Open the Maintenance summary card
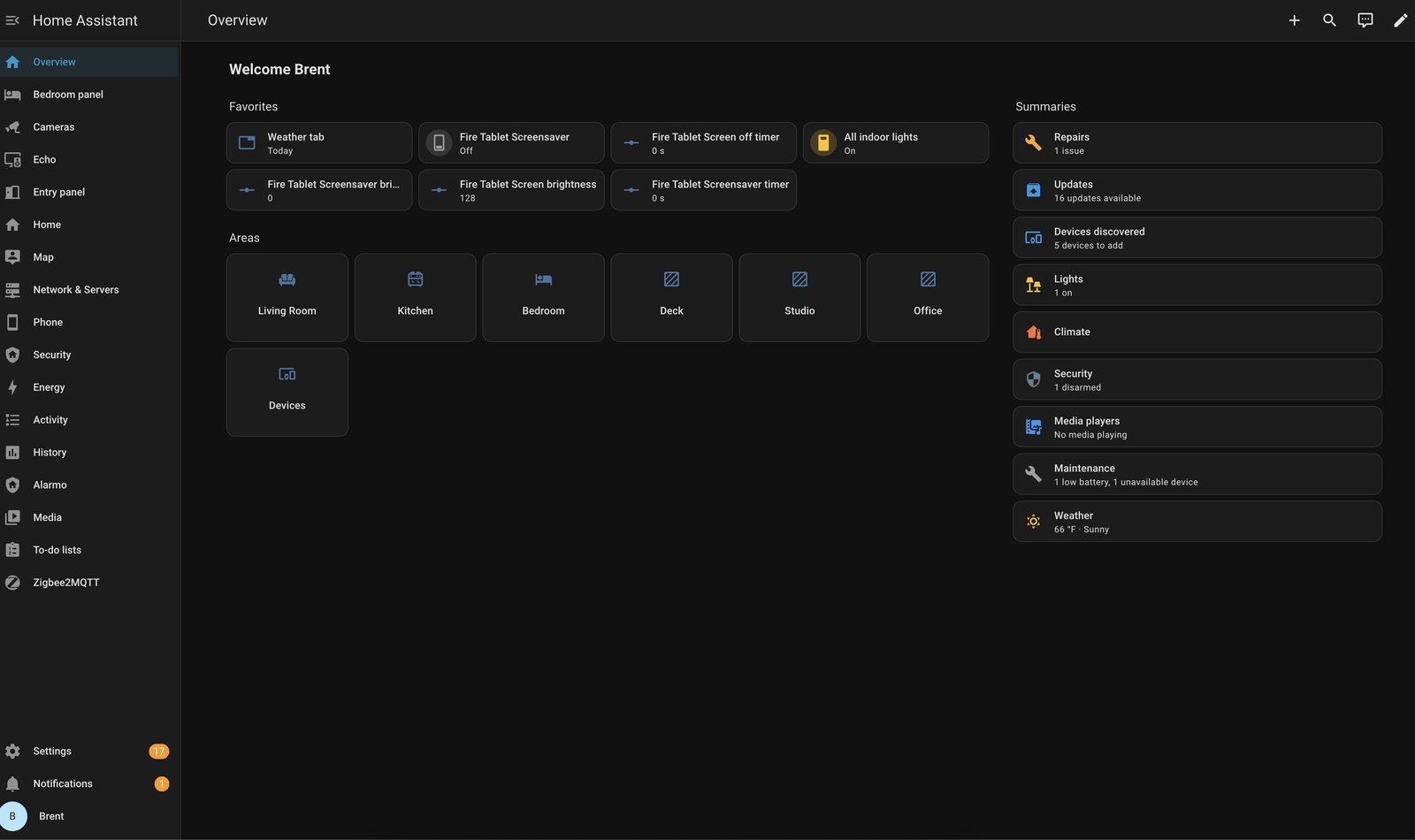 tap(1197, 474)
